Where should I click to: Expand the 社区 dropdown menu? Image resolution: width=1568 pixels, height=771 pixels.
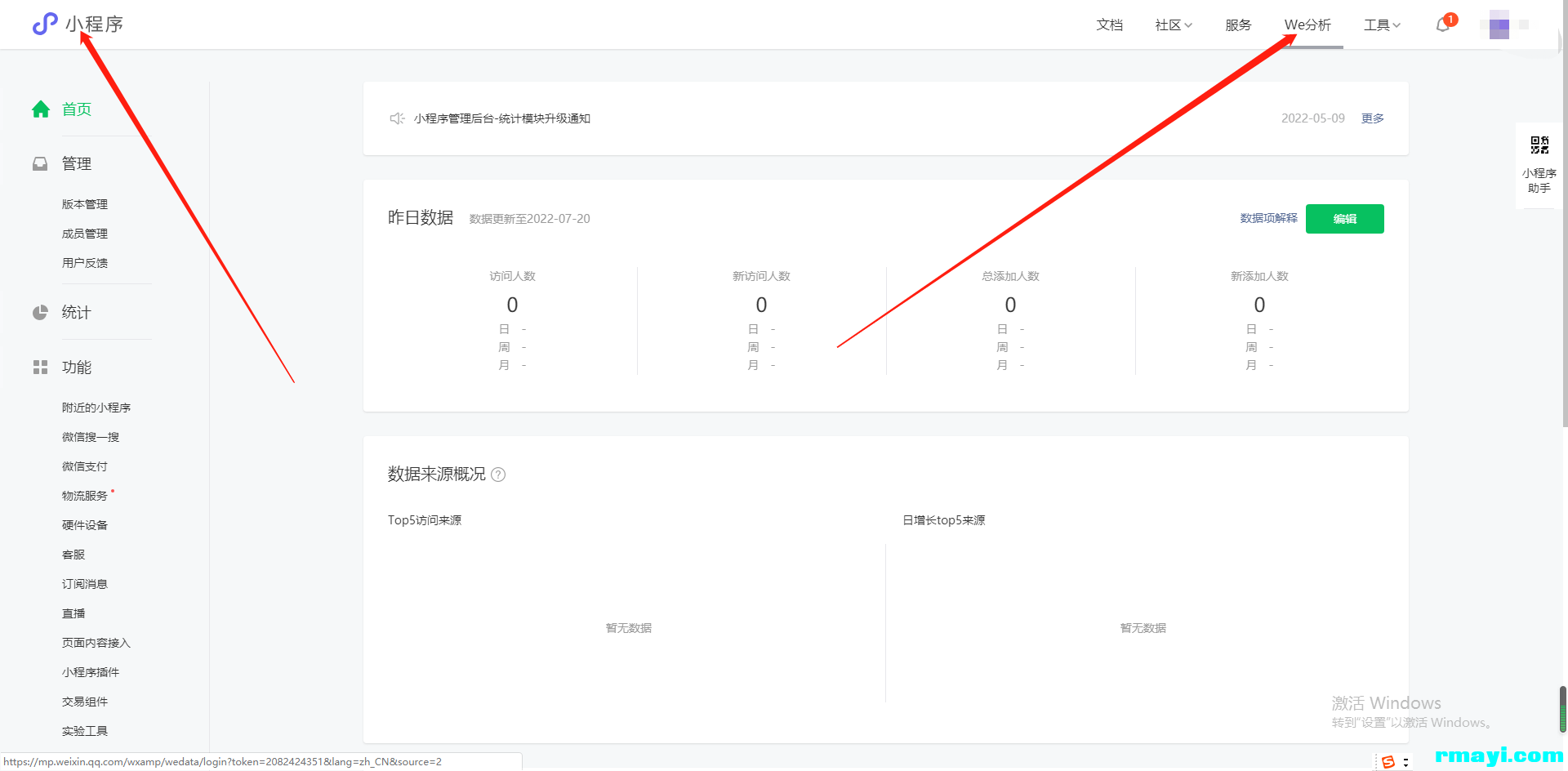tap(1174, 25)
